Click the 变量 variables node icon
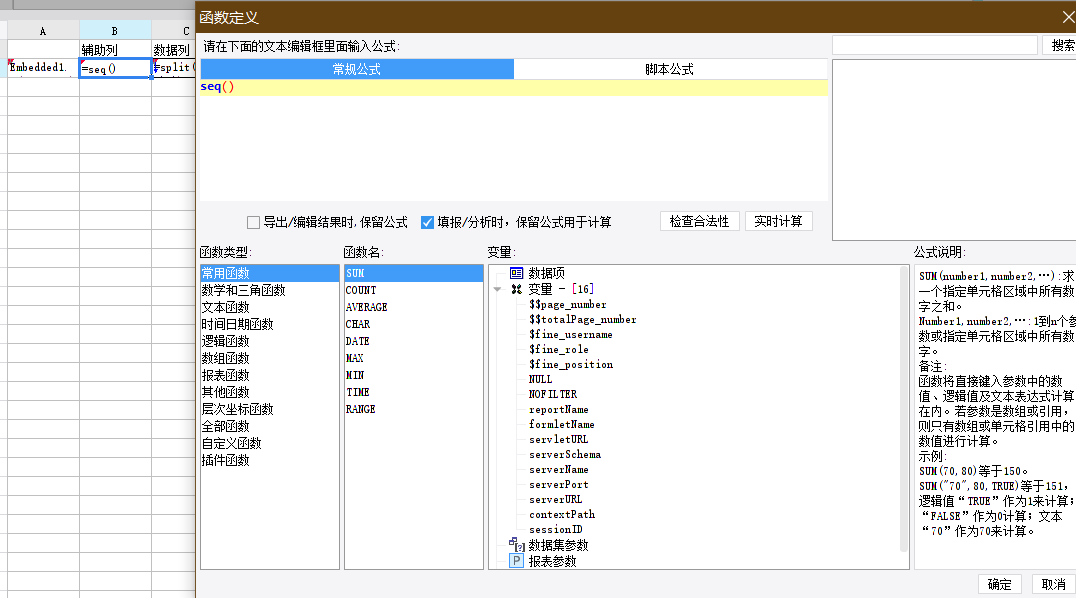The image size is (1076, 598). [517, 289]
